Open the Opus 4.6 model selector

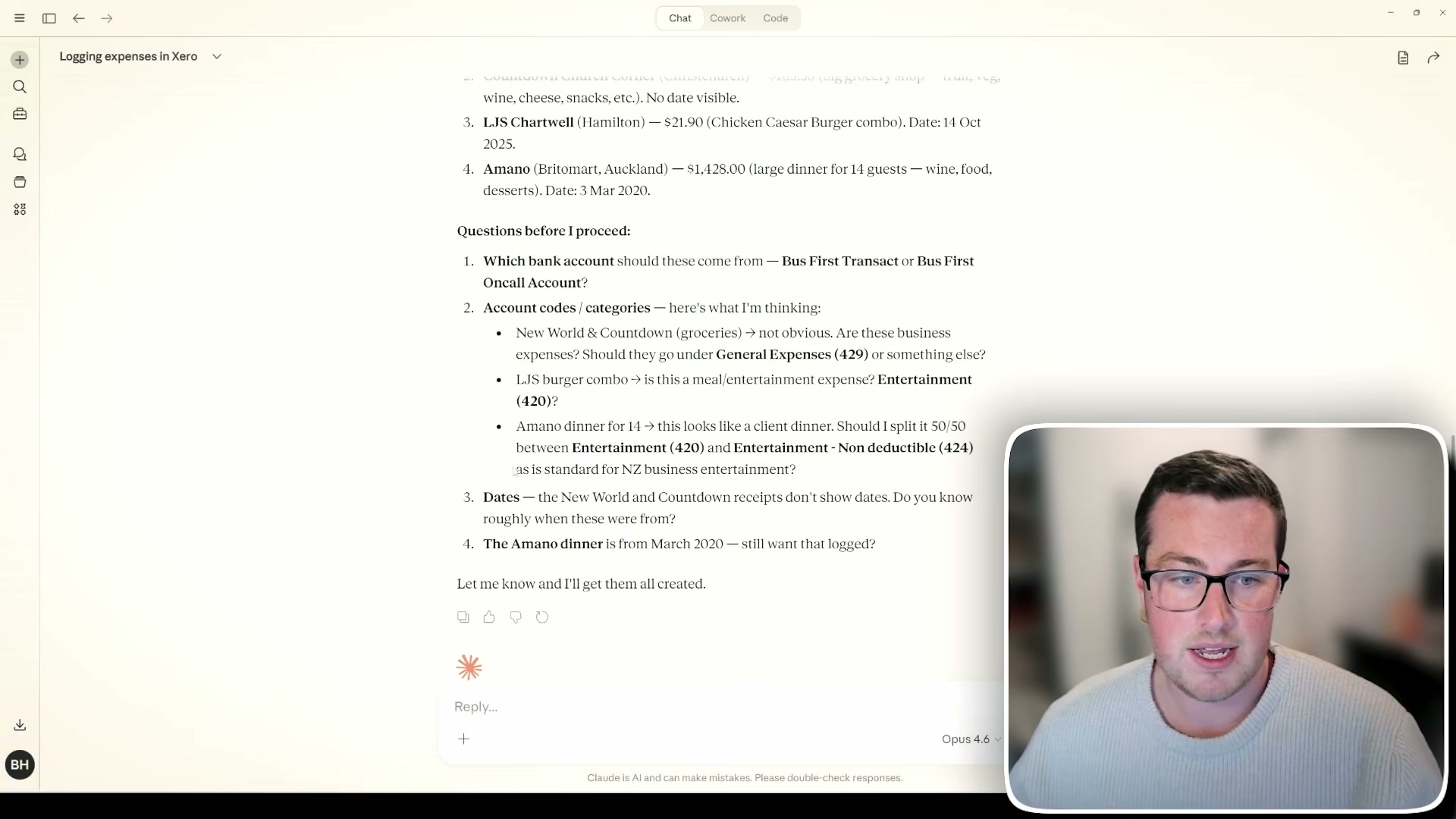click(x=971, y=739)
